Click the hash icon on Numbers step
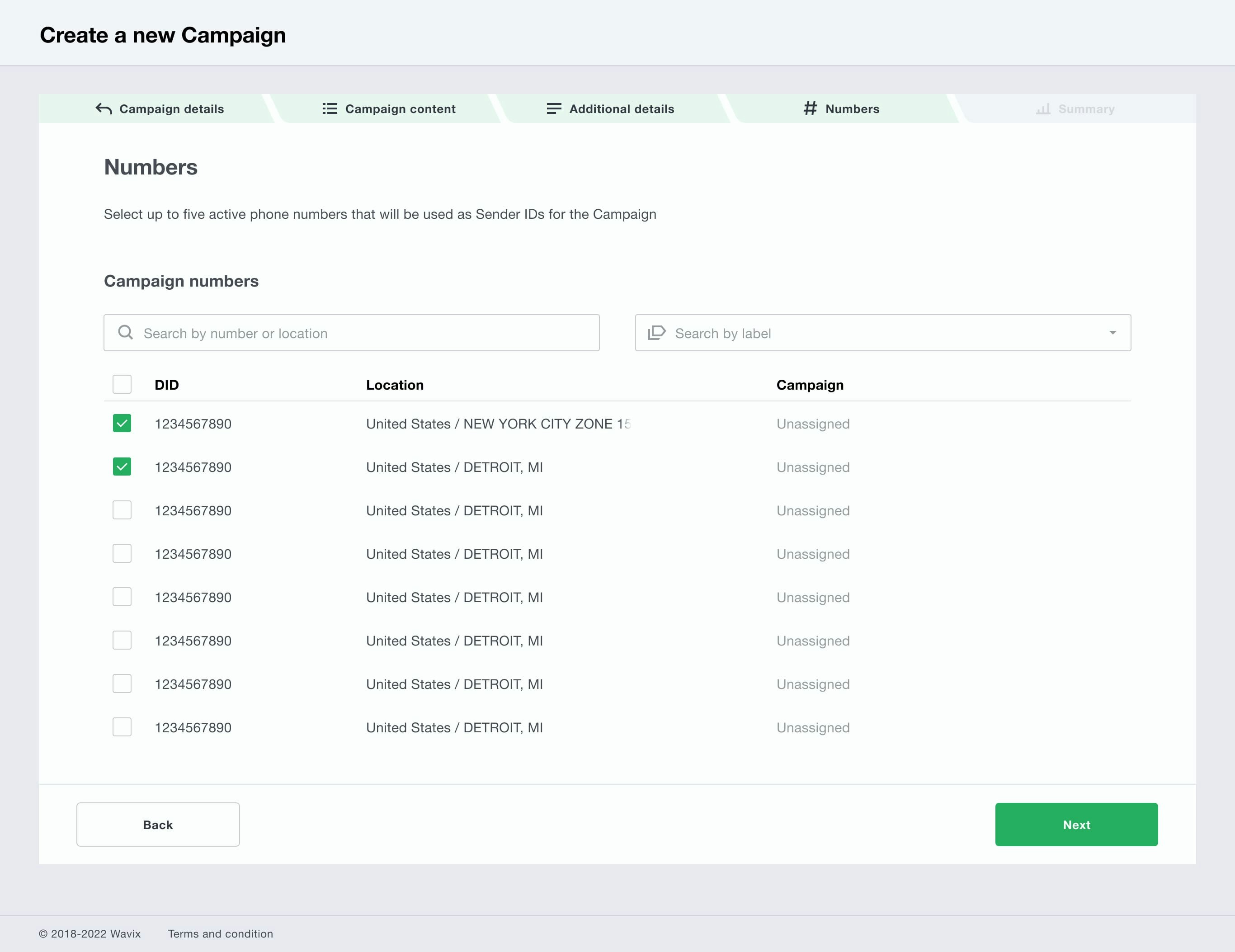 (811, 108)
